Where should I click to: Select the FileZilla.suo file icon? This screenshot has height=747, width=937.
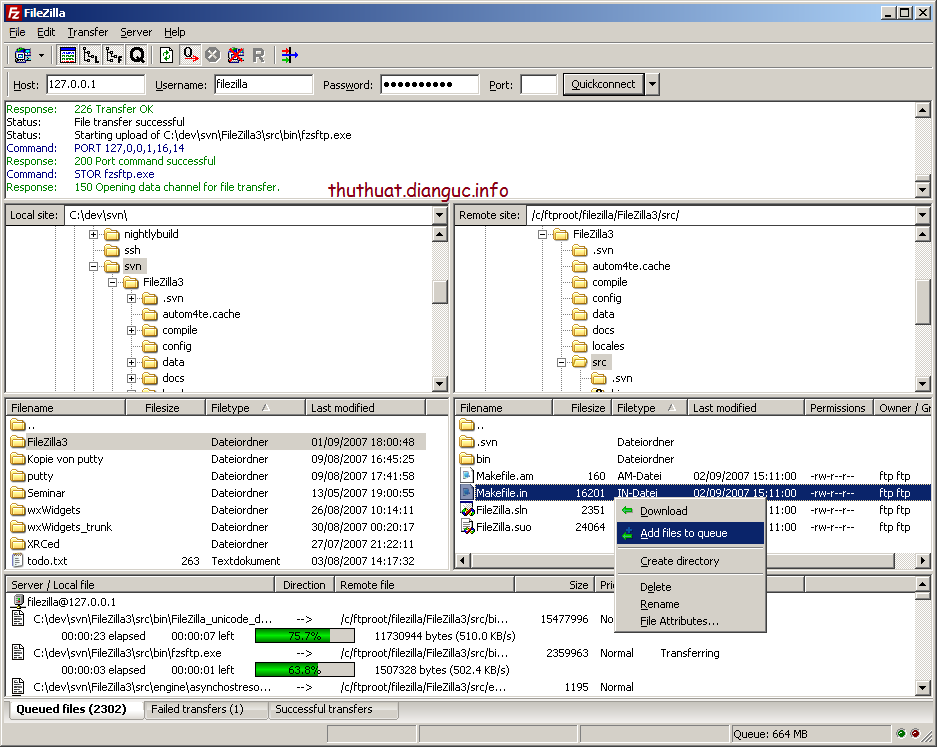coord(467,527)
